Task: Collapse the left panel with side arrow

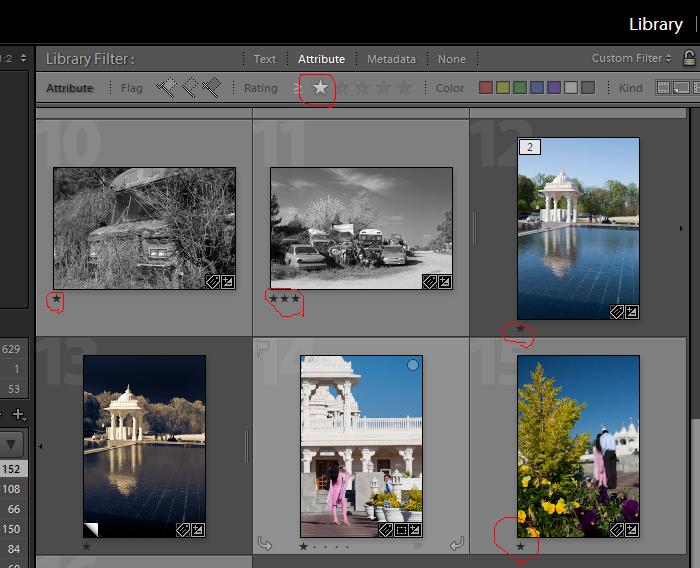Action: click(x=41, y=446)
